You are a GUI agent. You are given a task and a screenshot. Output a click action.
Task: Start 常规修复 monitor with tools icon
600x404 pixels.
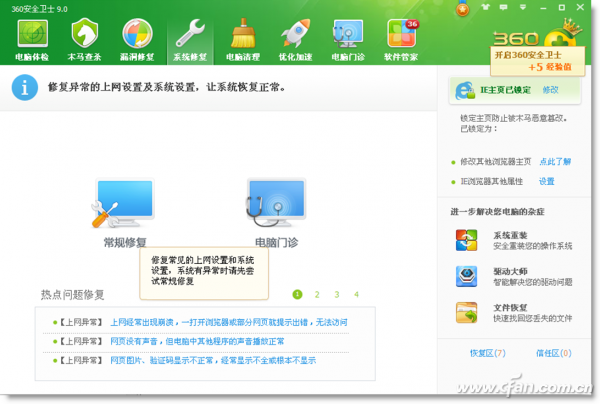[x=123, y=204]
